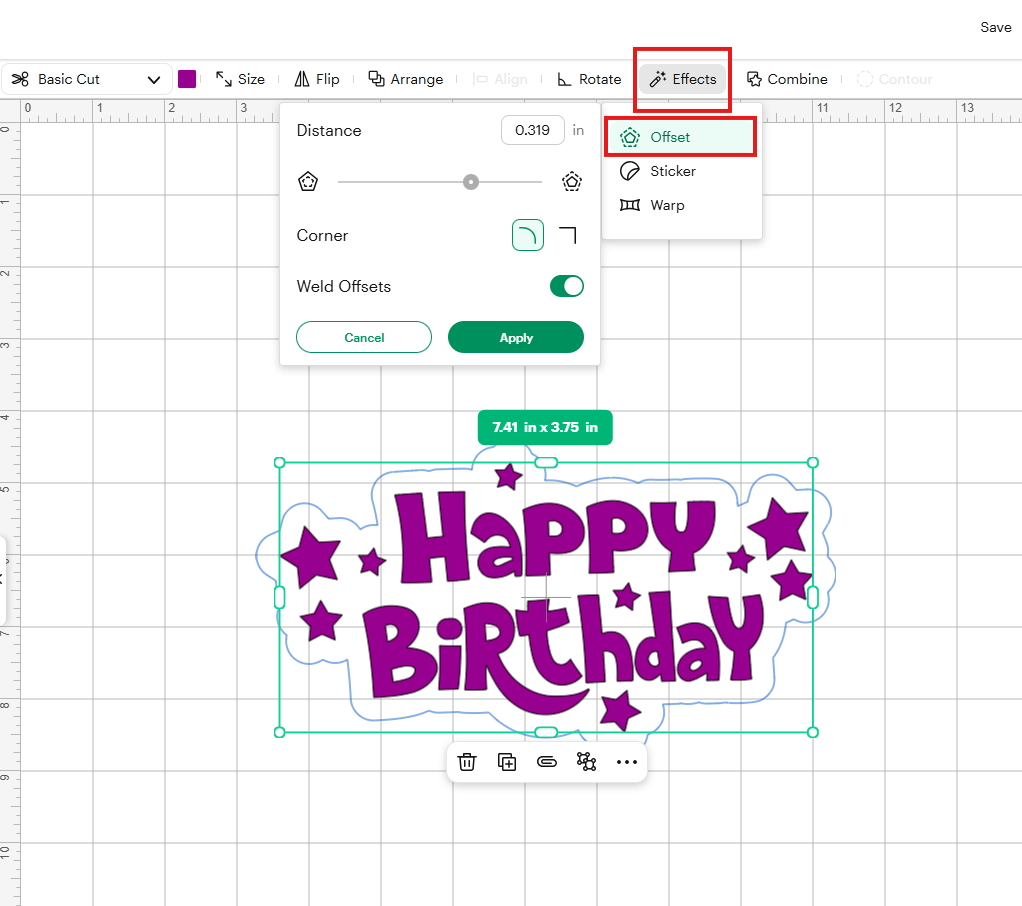The height and width of the screenshot is (906, 1022).
Task: Click the smaller offset icon left of slider
Action: 308,182
